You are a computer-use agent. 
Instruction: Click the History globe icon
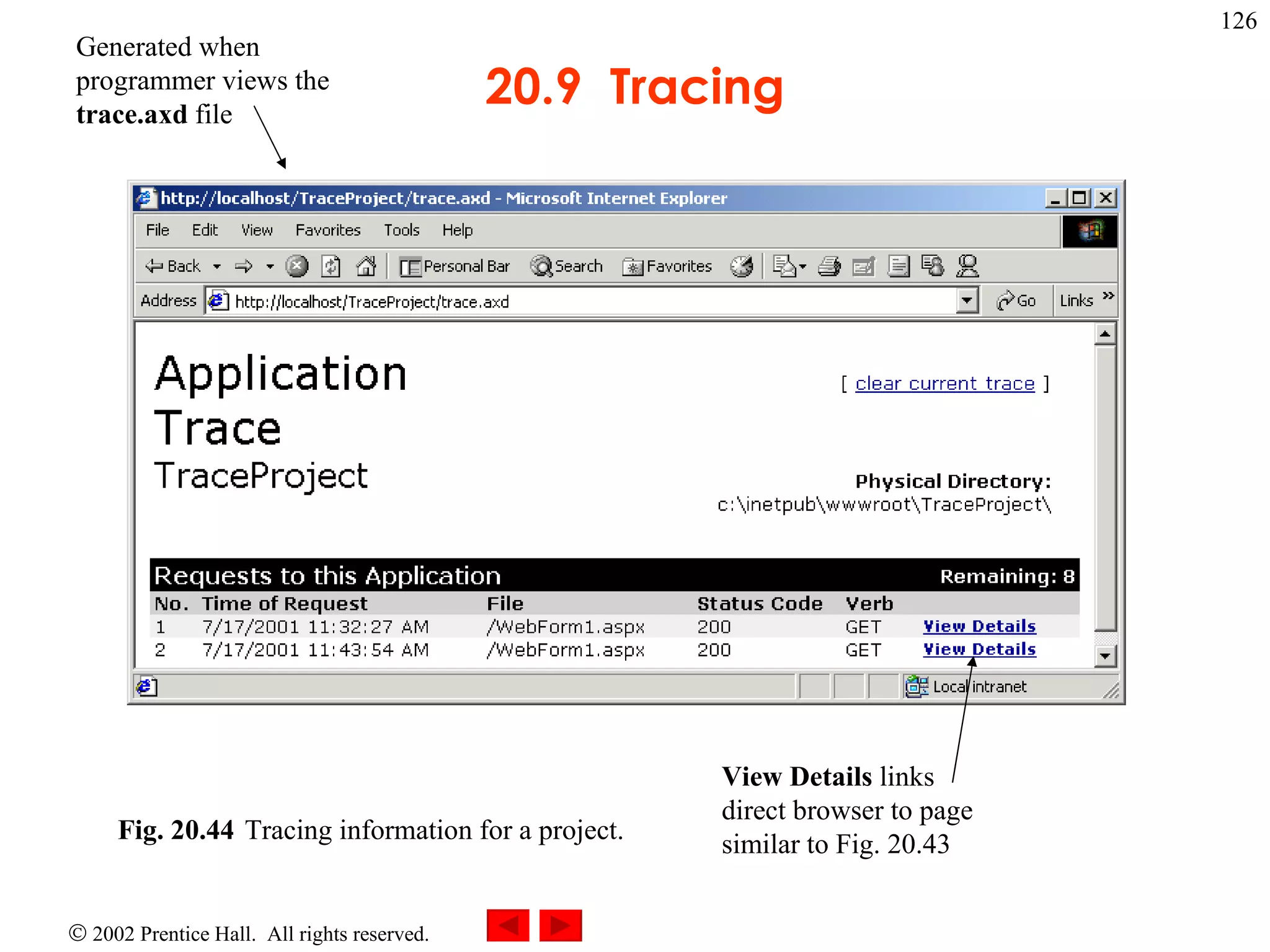(742, 267)
